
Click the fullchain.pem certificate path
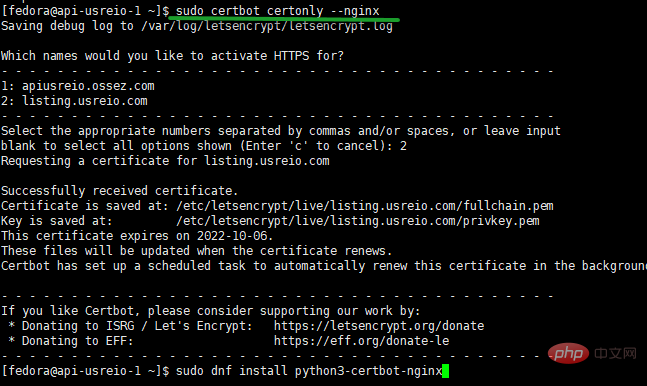click(365, 206)
